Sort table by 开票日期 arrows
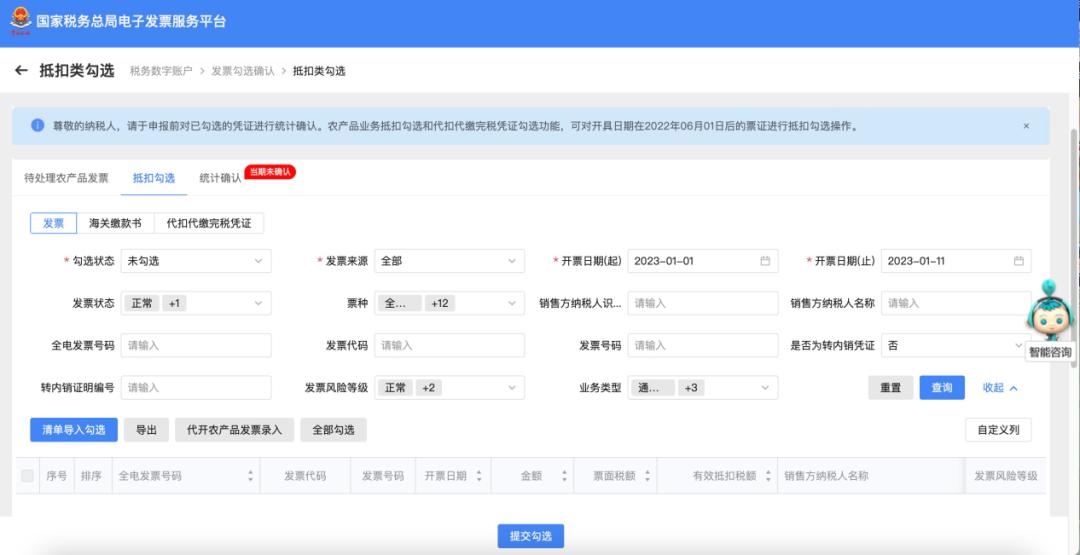 (479, 476)
